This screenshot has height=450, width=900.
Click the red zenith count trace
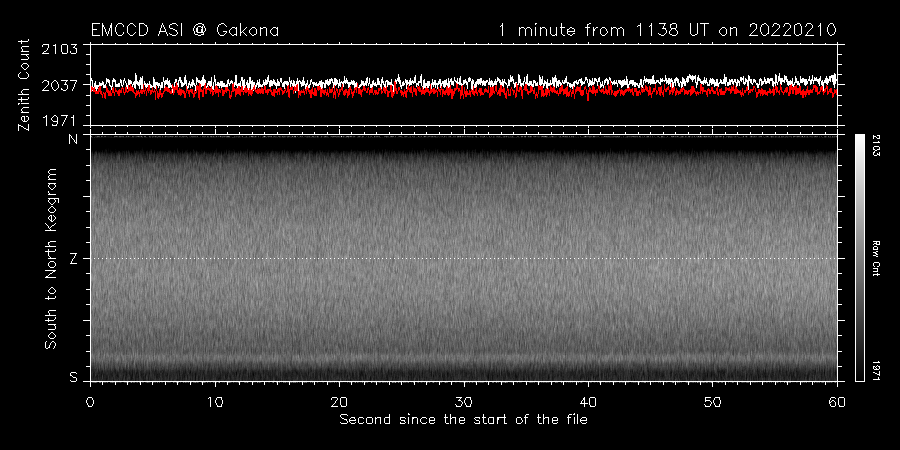pos(463,91)
